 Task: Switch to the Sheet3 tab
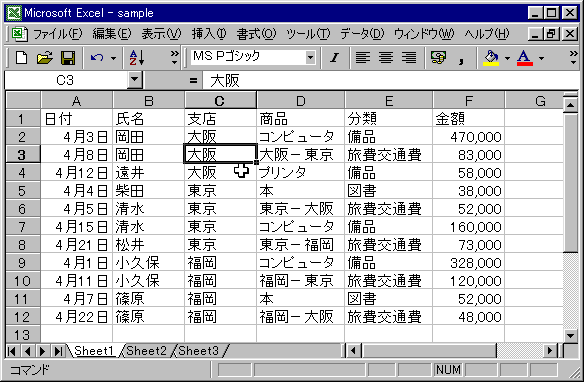[x=199, y=351]
